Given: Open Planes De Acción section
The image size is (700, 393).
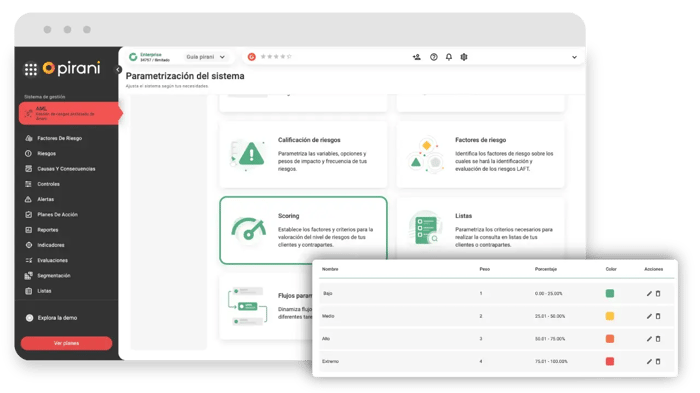Looking at the screenshot, I should [57, 214].
